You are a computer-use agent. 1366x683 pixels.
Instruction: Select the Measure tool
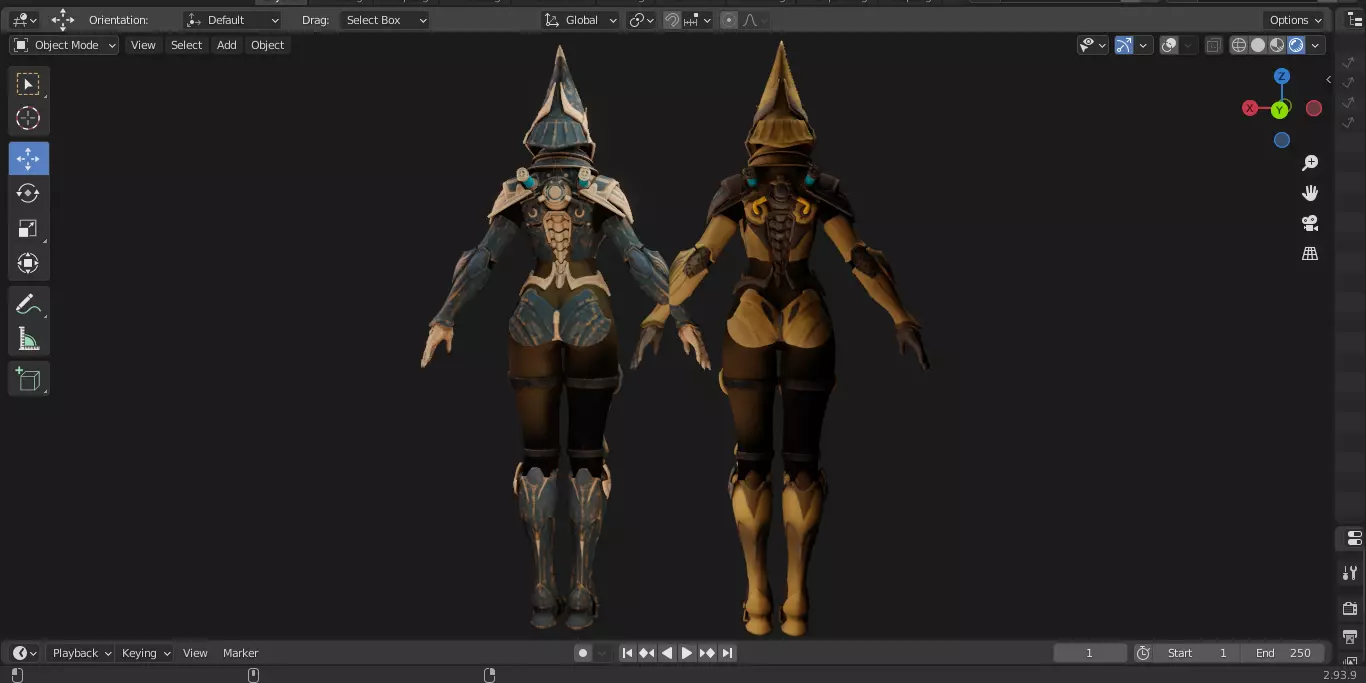28,339
